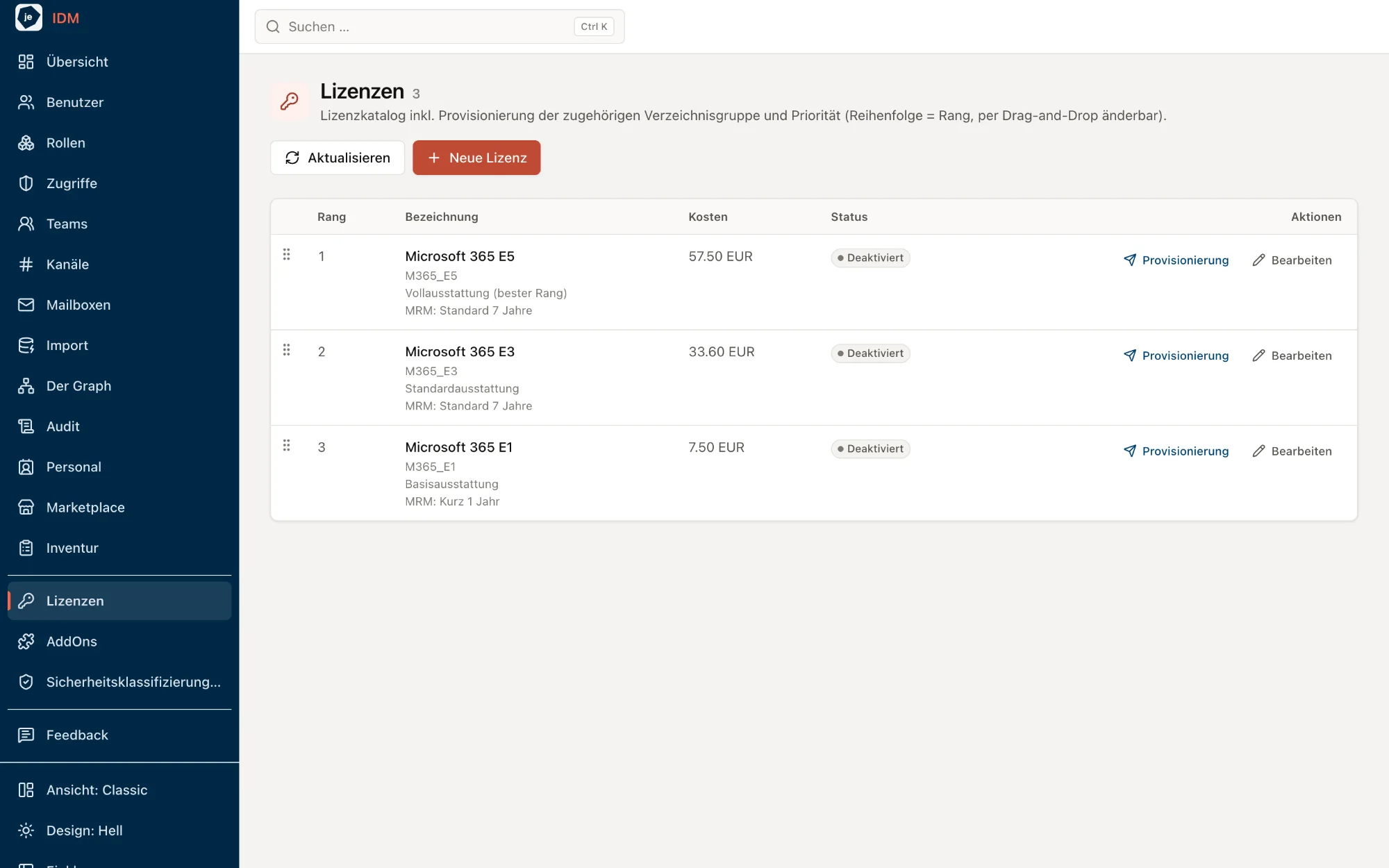Open Provisionierung for Microsoft 365 E5
The height and width of the screenshot is (868, 1389).
coord(1176,260)
